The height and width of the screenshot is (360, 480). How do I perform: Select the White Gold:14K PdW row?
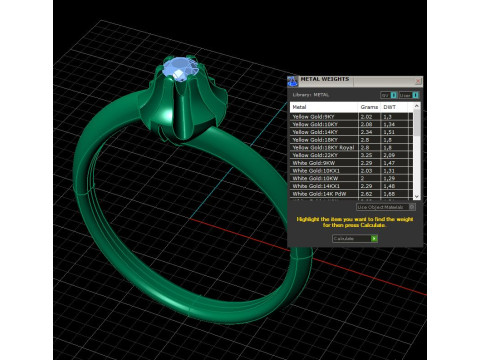(x=351, y=194)
